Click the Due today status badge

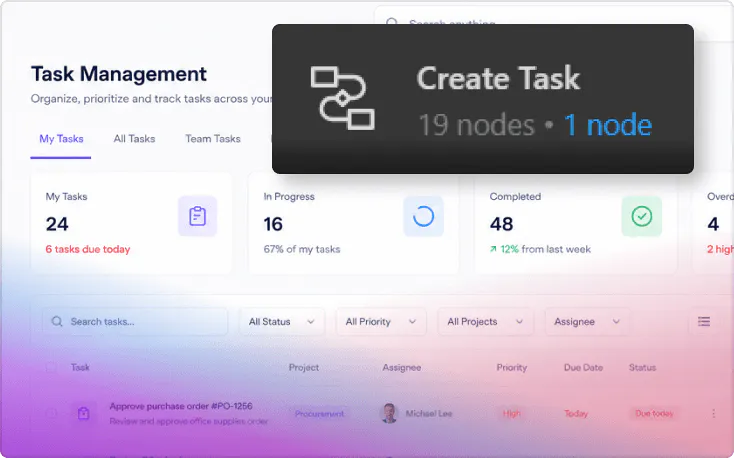click(654, 414)
